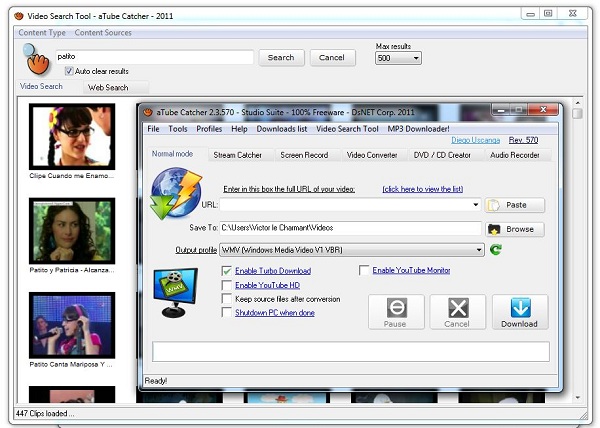Click the Pause button

pos(396,312)
